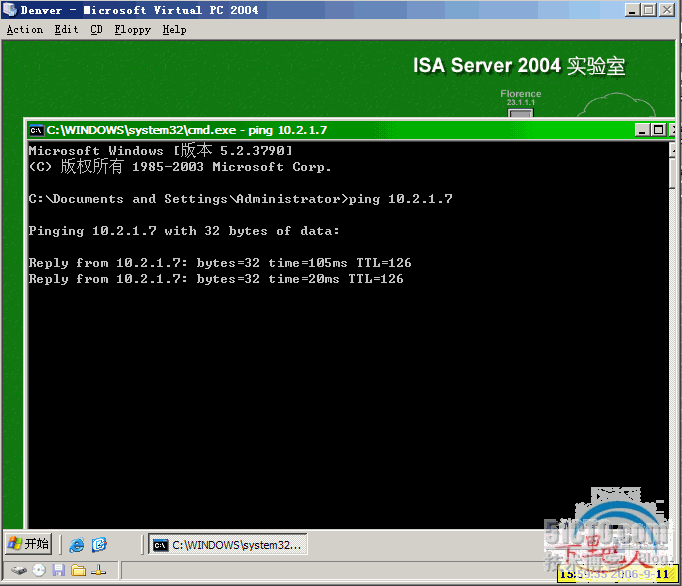The image size is (682, 586).
Task: Click the '版权所有 1985-2003 Microsoft Corp.' line
Action: click(x=180, y=167)
